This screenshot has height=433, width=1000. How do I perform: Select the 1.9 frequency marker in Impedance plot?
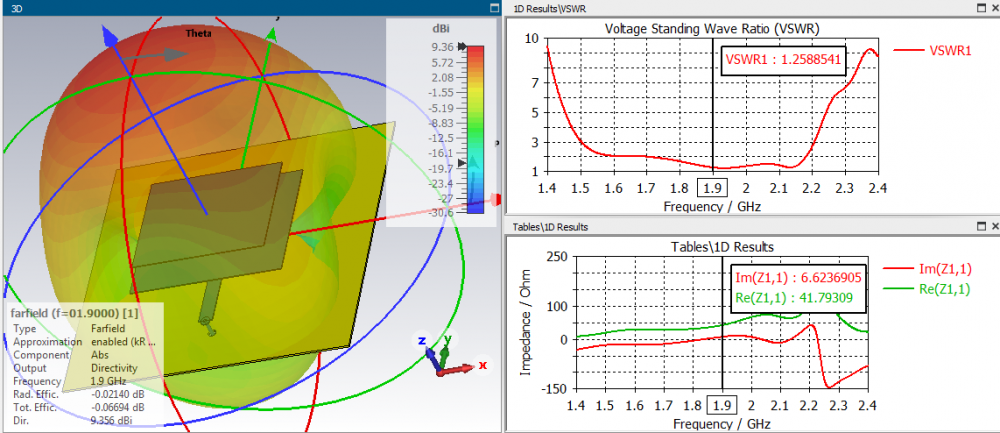pos(722,406)
